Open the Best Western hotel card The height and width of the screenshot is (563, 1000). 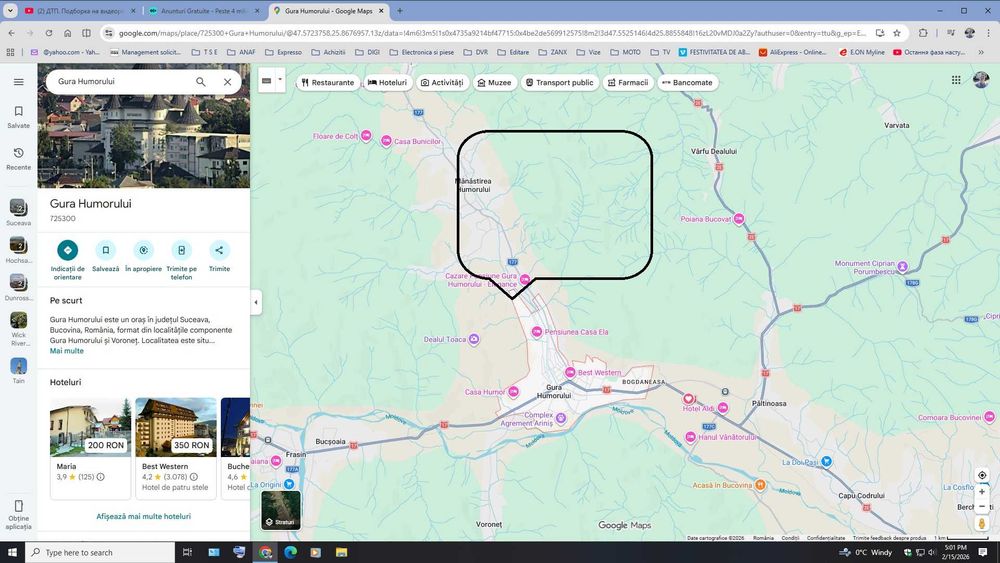coord(176,448)
